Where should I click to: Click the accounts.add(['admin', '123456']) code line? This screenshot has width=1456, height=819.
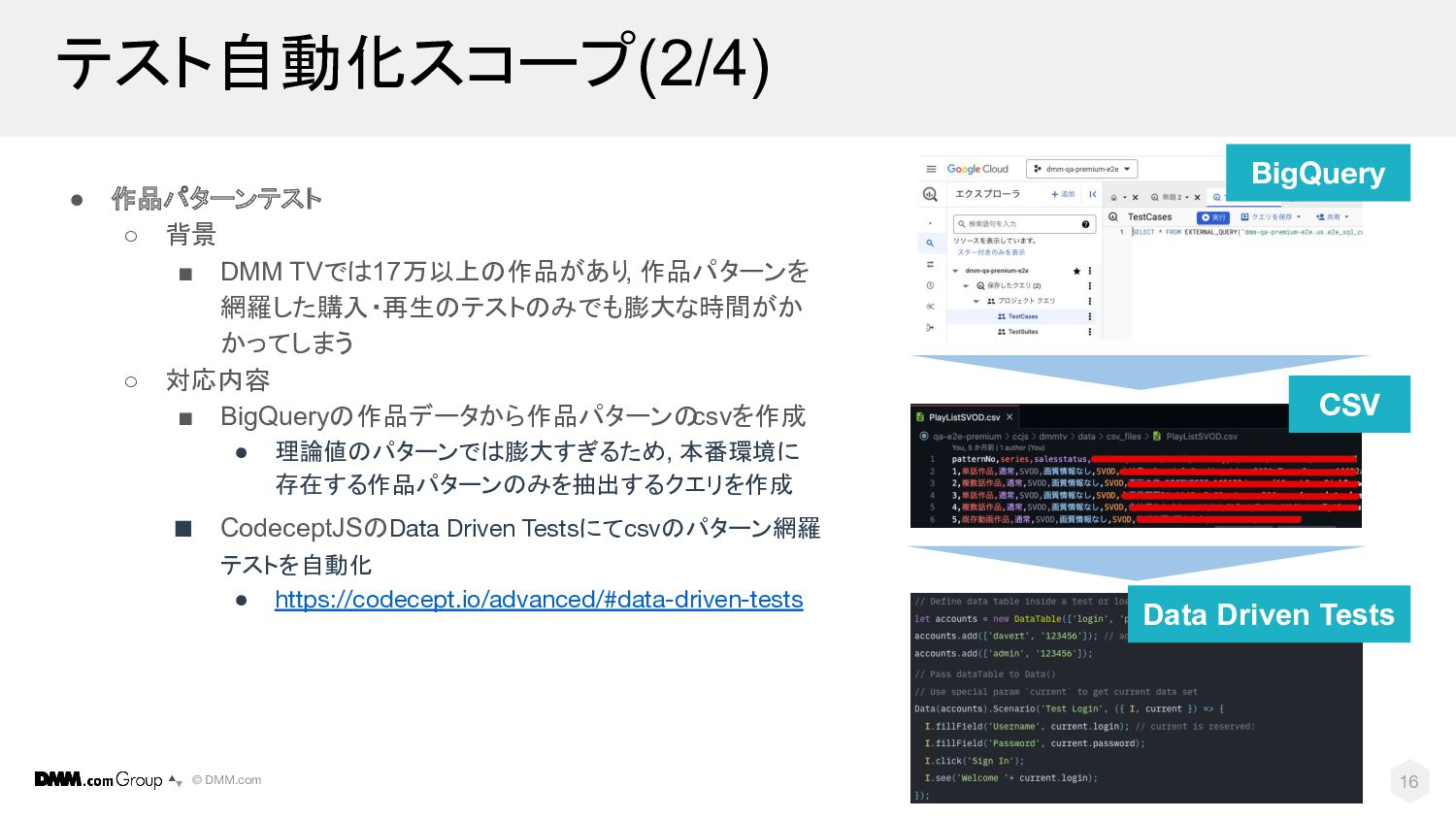[1004, 653]
